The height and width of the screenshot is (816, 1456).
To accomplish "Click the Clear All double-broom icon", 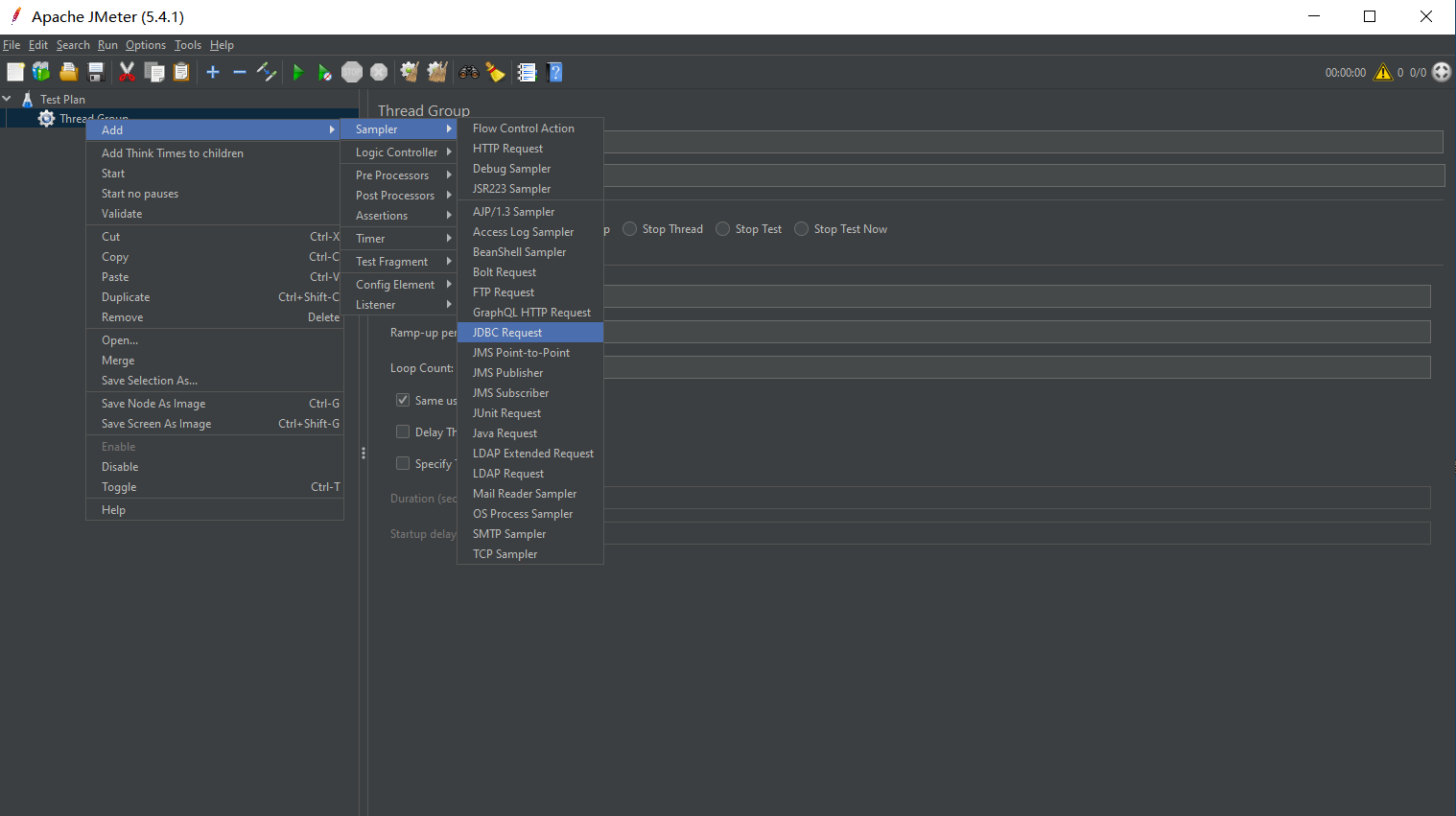I will coord(437,72).
